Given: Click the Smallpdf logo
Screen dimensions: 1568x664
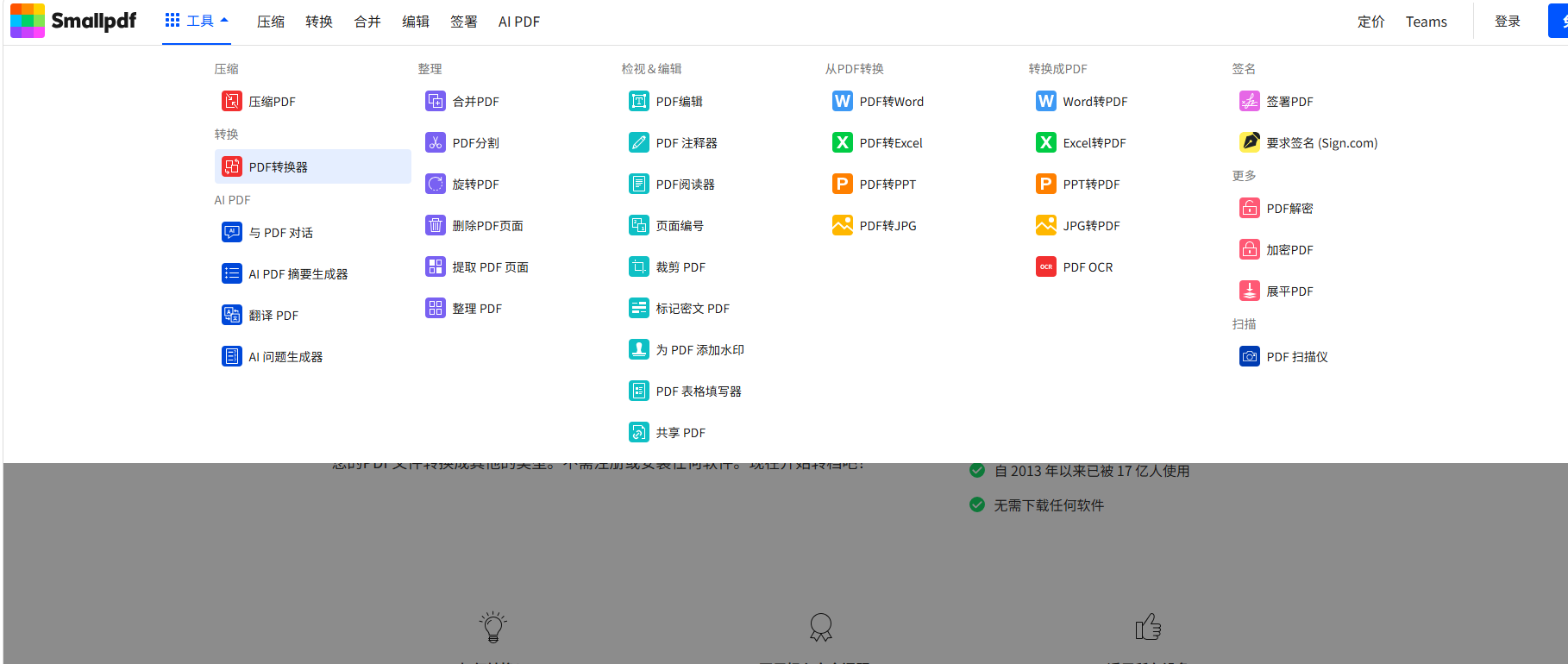Looking at the screenshot, I should 73,21.
